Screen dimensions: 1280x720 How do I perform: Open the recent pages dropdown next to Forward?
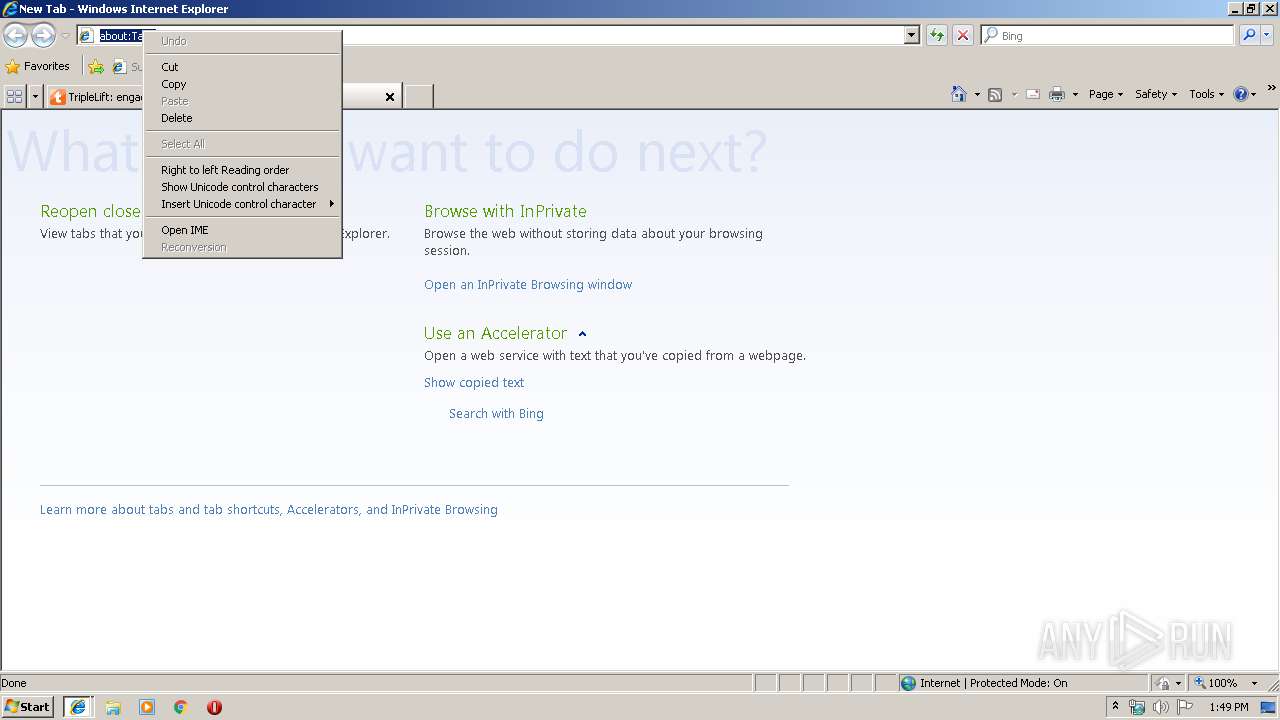(65, 36)
